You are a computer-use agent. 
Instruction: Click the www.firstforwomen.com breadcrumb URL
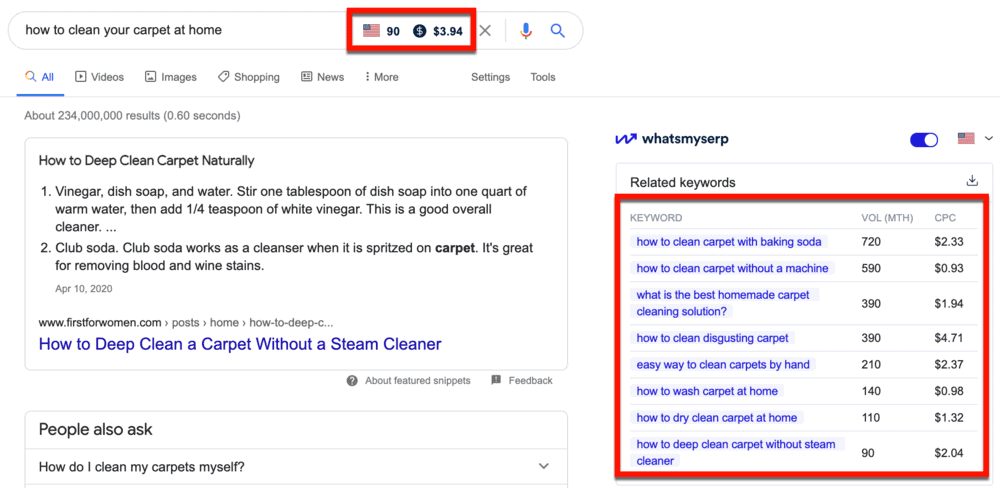tap(186, 322)
